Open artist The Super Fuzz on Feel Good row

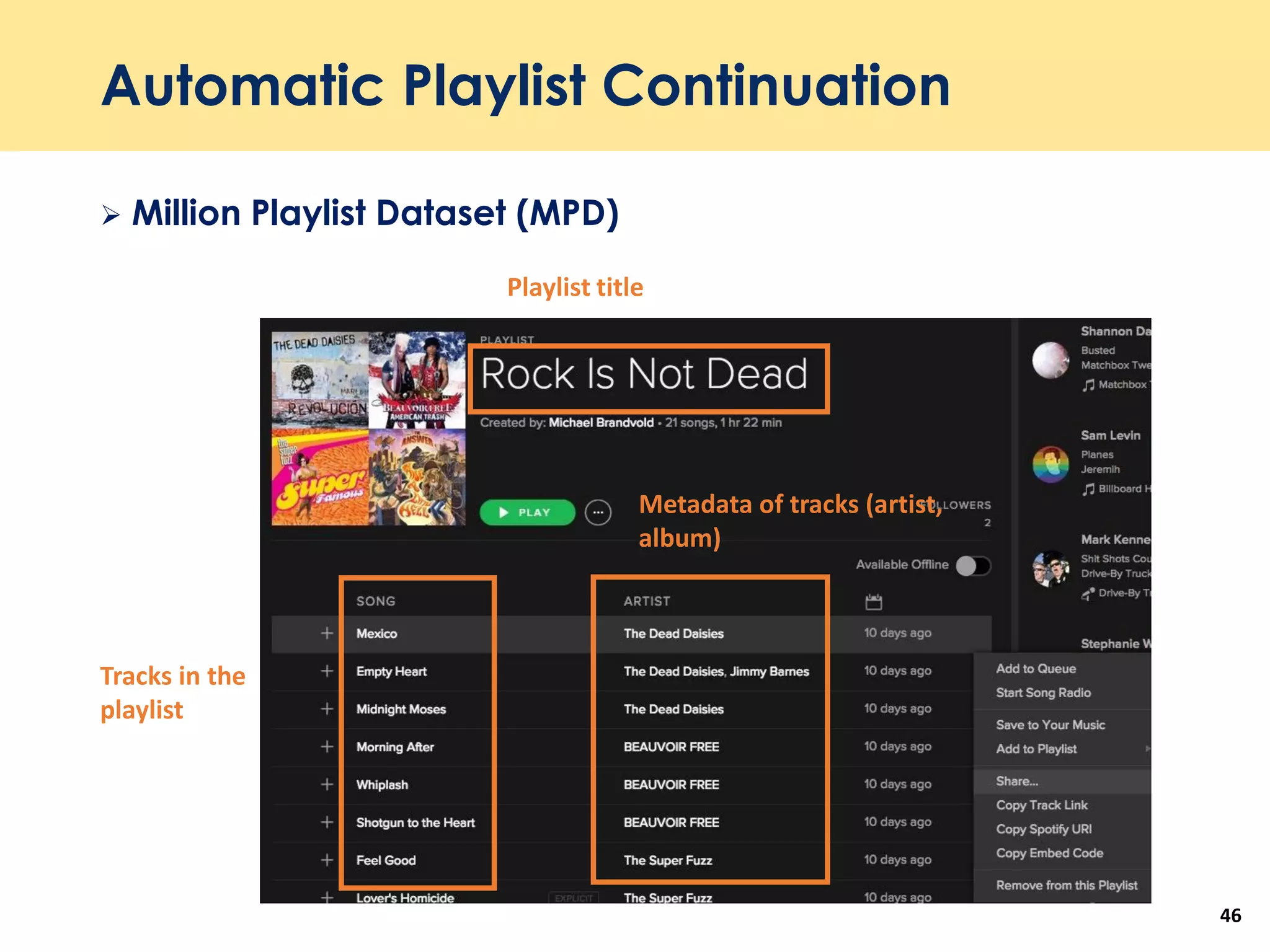pos(668,860)
